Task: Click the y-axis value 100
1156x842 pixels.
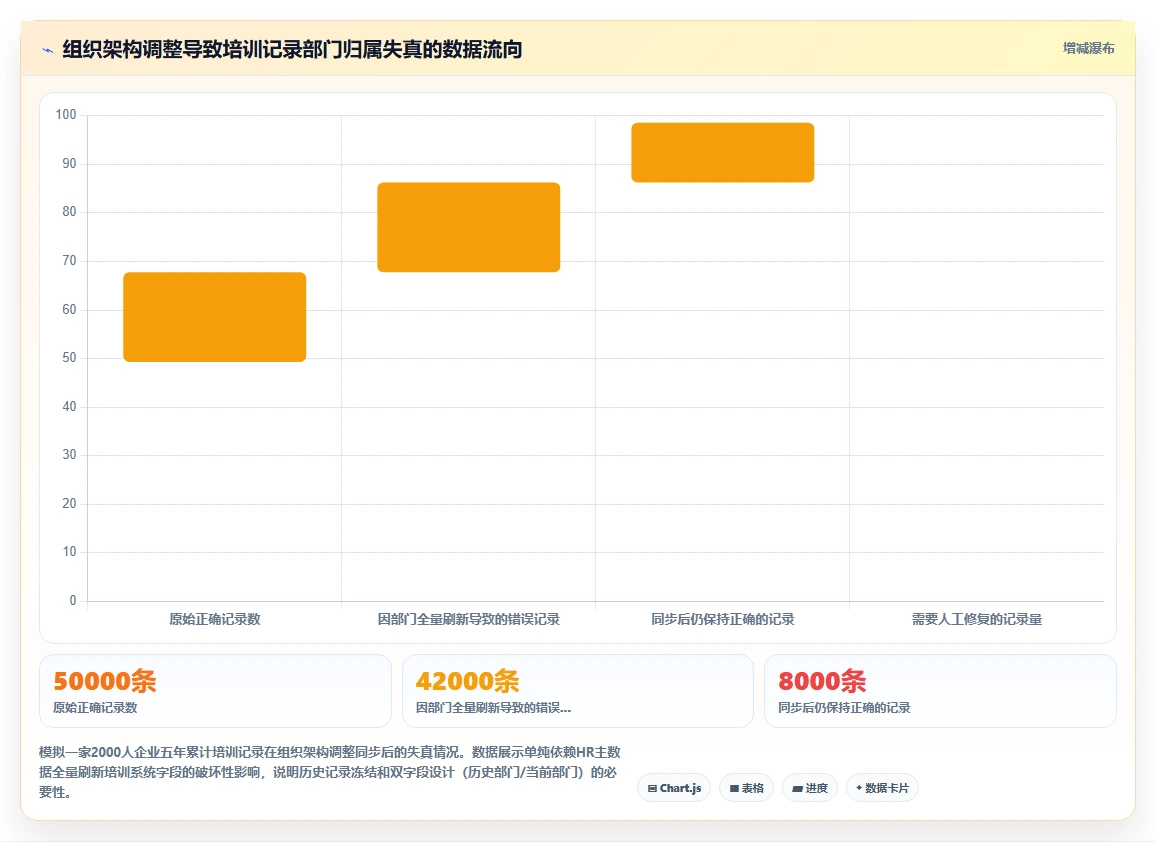Action: click(66, 114)
